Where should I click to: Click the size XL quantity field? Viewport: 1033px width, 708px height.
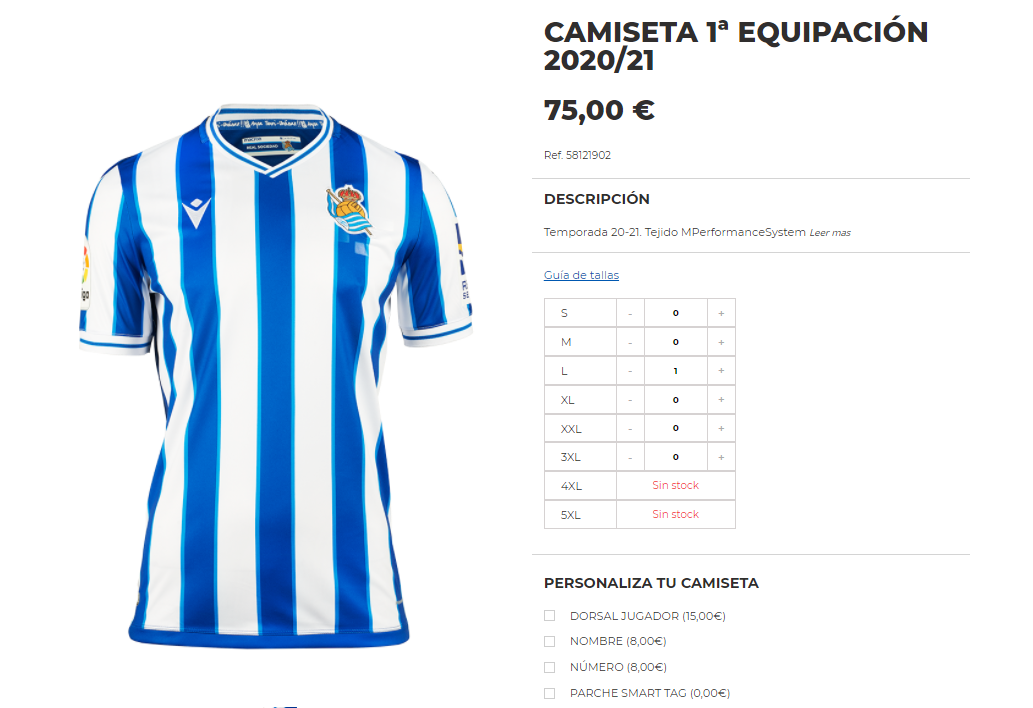click(676, 400)
